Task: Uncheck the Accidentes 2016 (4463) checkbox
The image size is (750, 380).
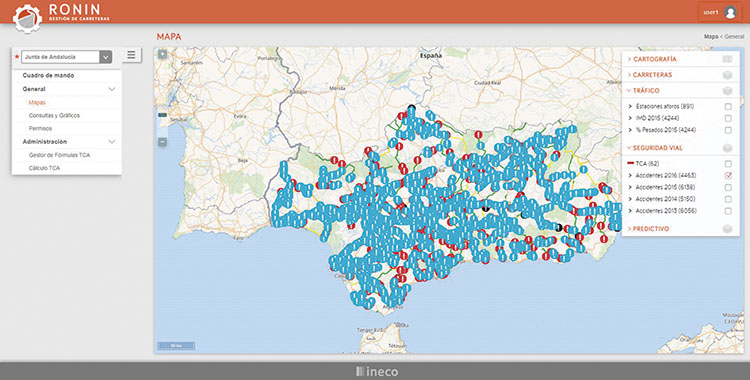Action: coord(728,176)
